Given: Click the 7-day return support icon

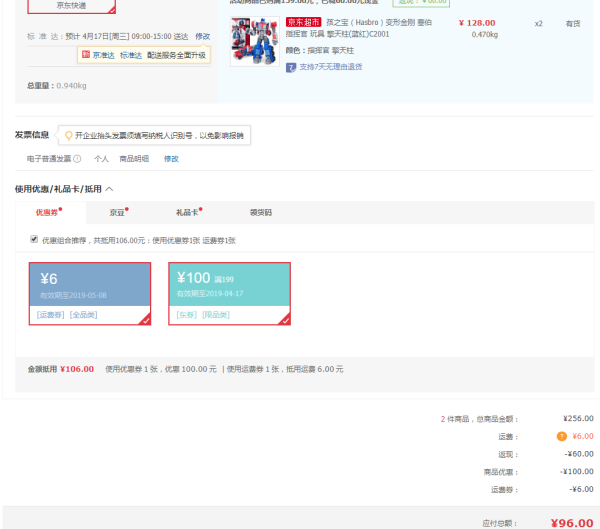Looking at the screenshot, I should point(291,68).
